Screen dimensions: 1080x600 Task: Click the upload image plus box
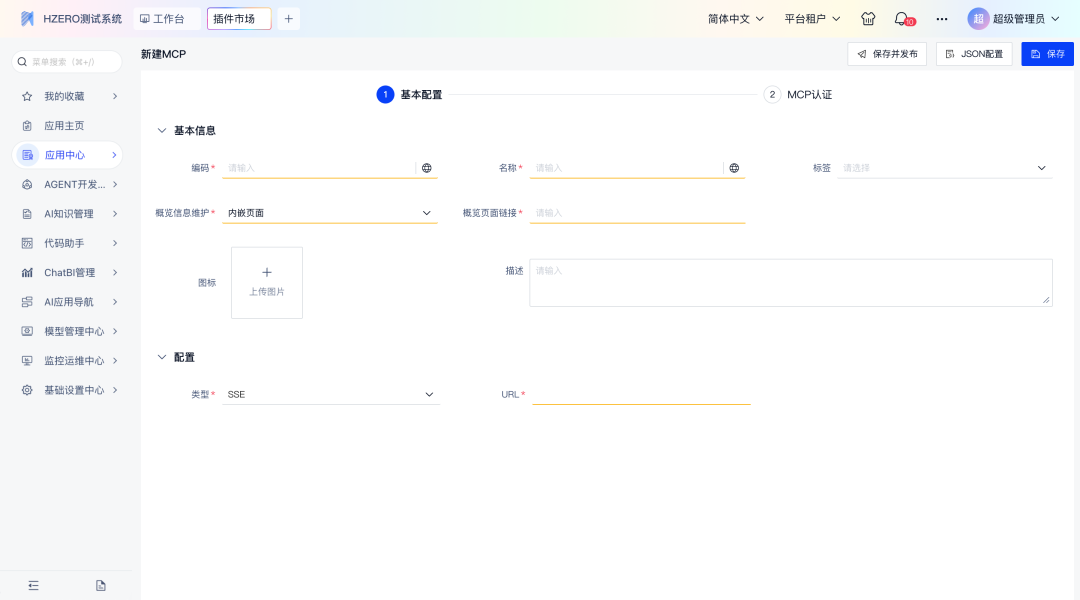coord(267,282)
